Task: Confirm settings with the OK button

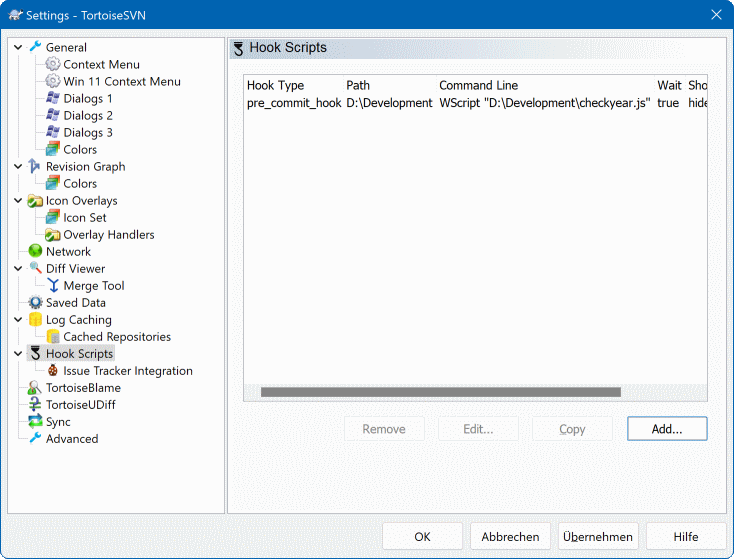Action: point(422,537)
